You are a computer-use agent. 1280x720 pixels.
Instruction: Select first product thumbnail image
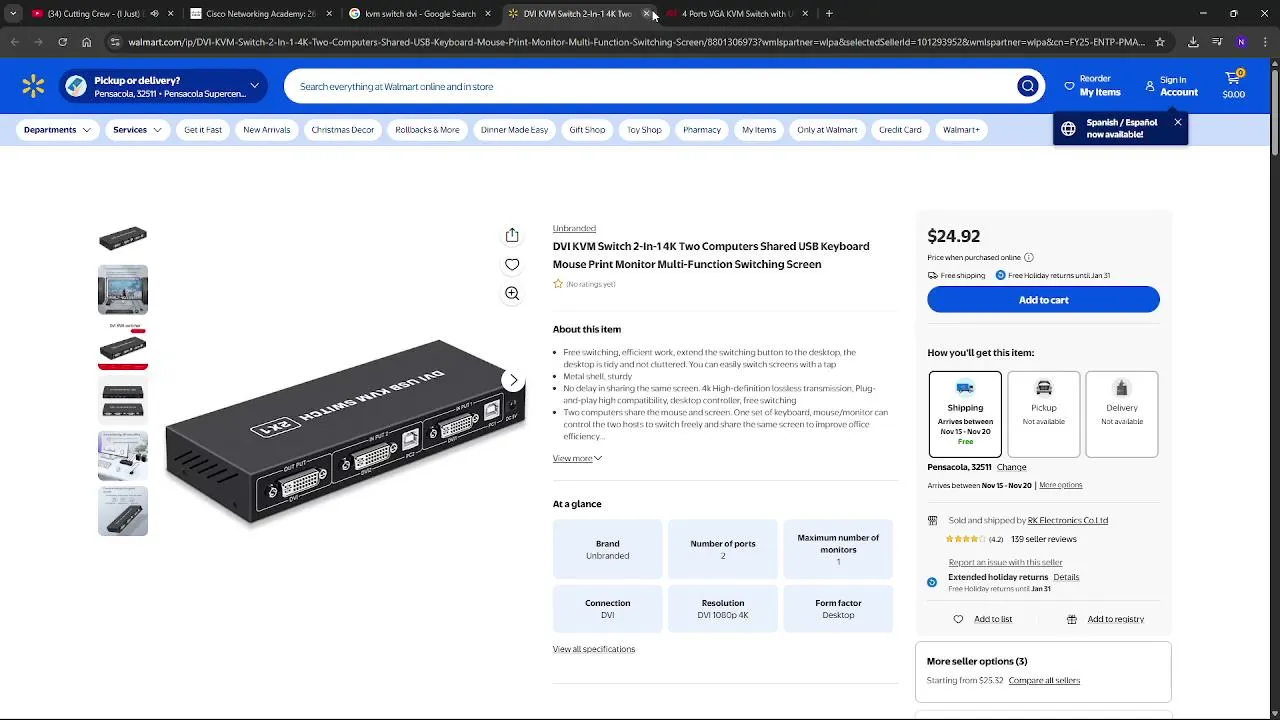[x=123, y=236]
